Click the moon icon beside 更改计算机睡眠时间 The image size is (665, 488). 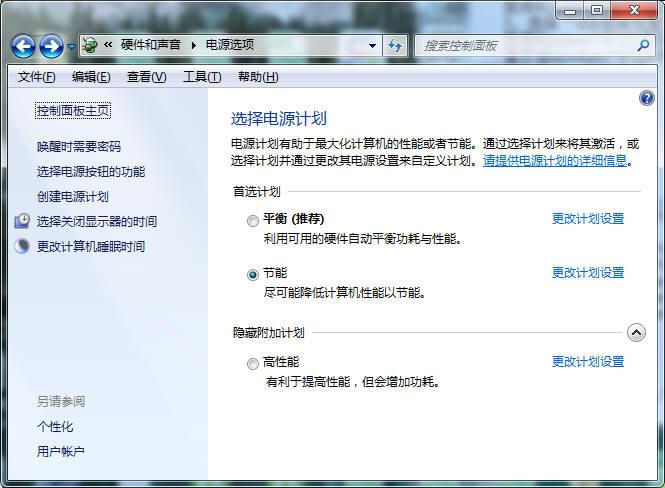pyautogui.click(x=22, y=246)
